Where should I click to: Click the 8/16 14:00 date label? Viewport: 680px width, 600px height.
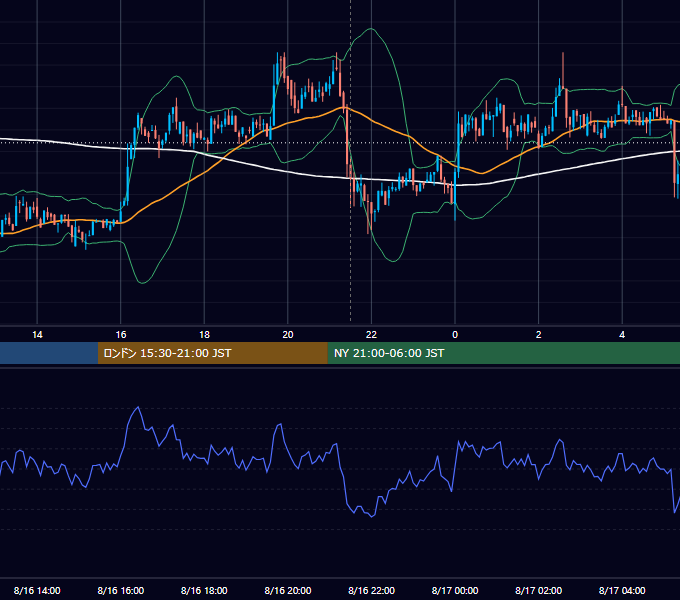[x=37, y=590]
